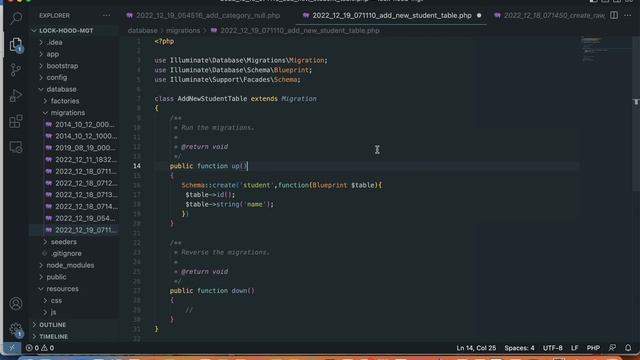Switch to create_raw tab

(549, 16)
